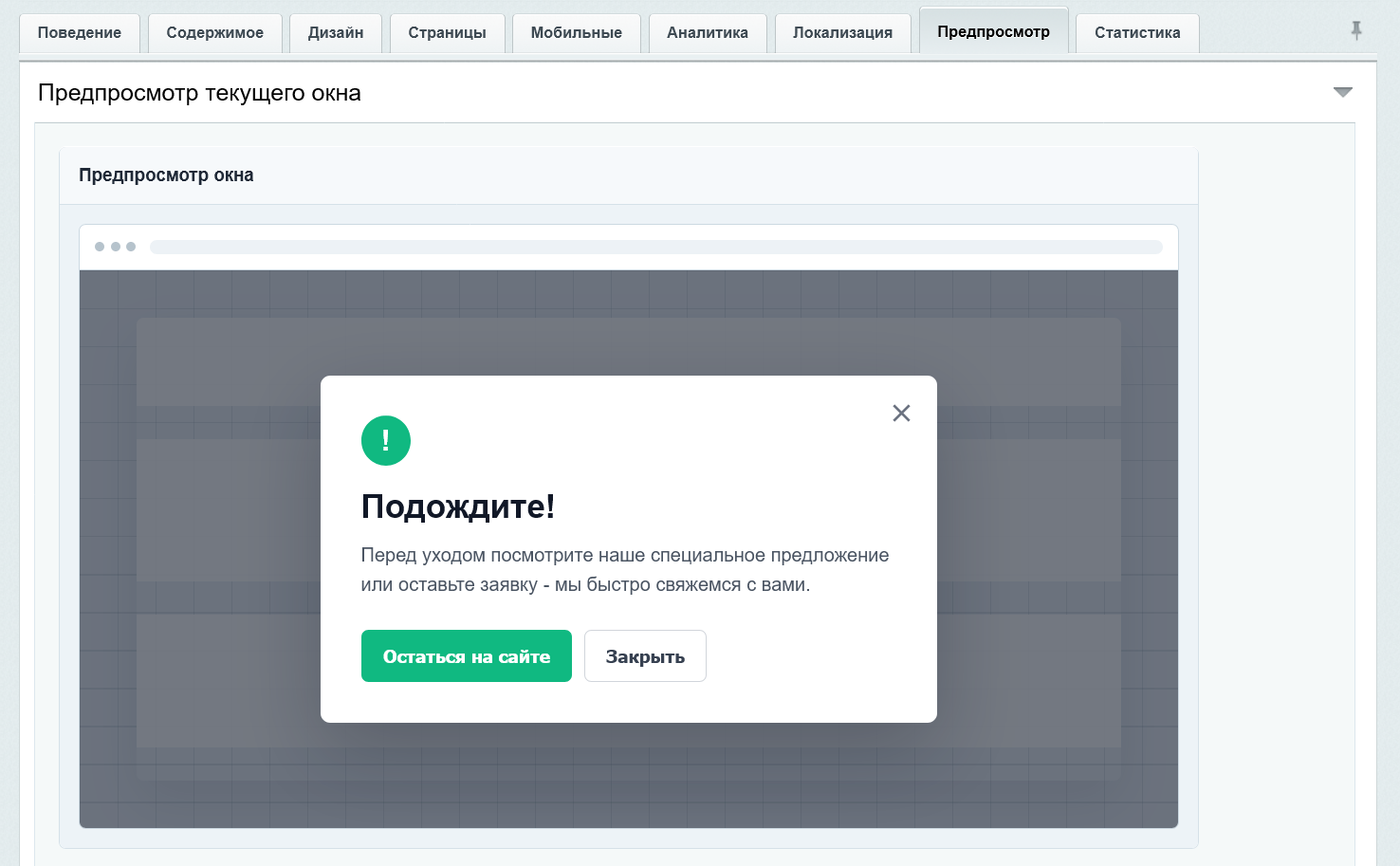This screenshot has height=866, width=1400.
Task: Collapse the Предпросмотр текущего окна section
Action: point(1343,92)
